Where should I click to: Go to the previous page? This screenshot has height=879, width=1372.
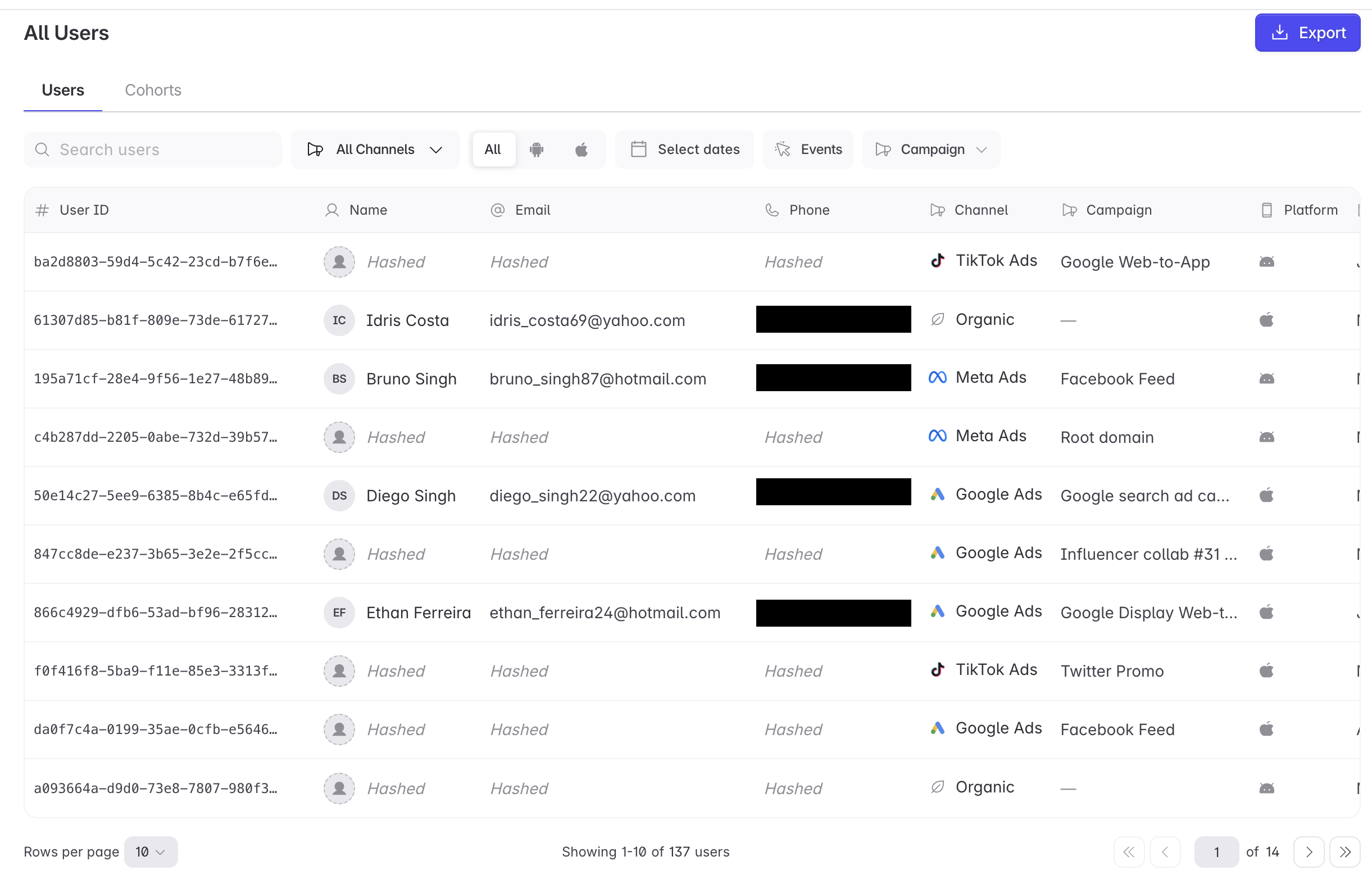coord(1165,852)
